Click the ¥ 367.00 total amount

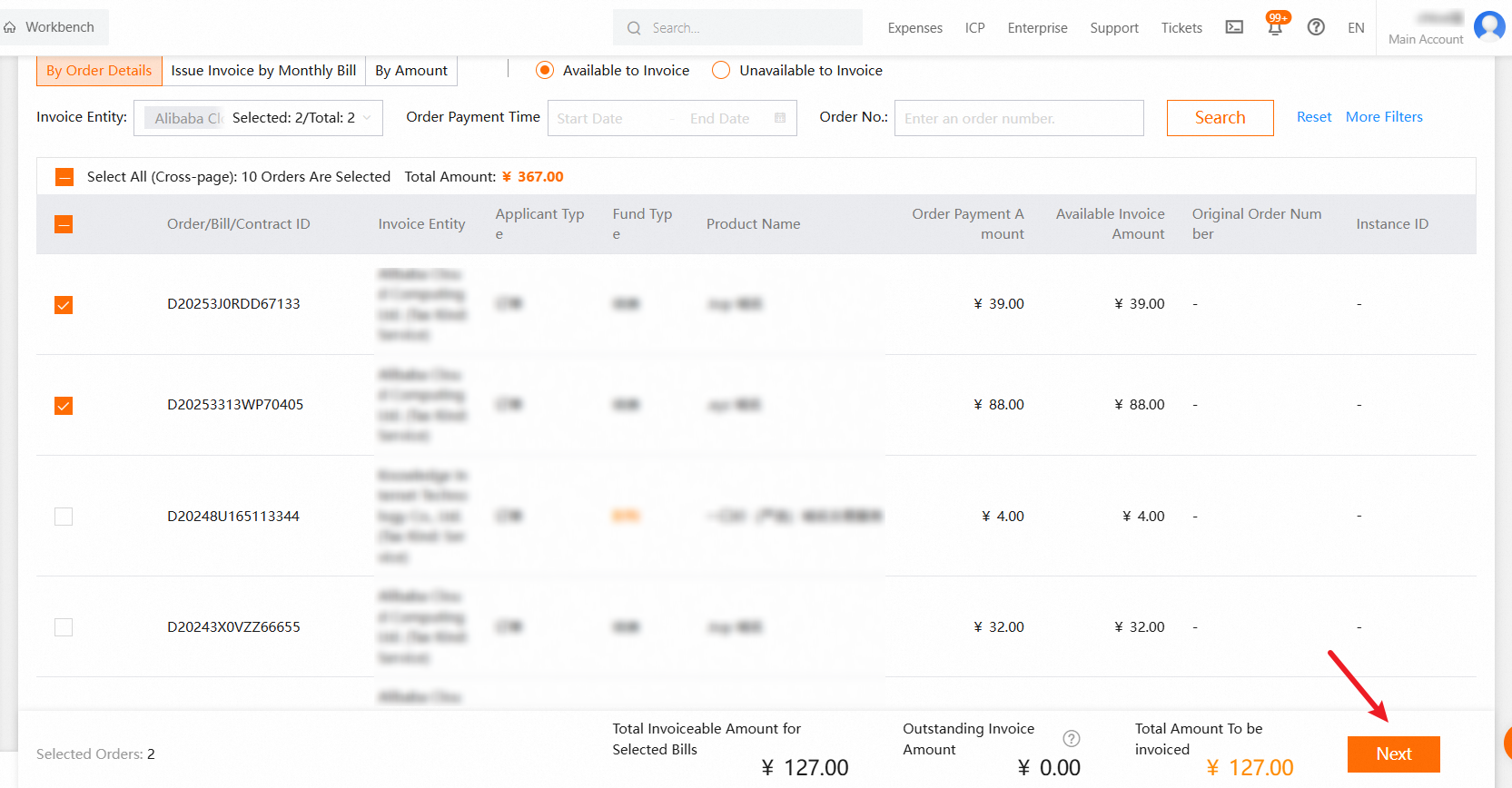532,177
